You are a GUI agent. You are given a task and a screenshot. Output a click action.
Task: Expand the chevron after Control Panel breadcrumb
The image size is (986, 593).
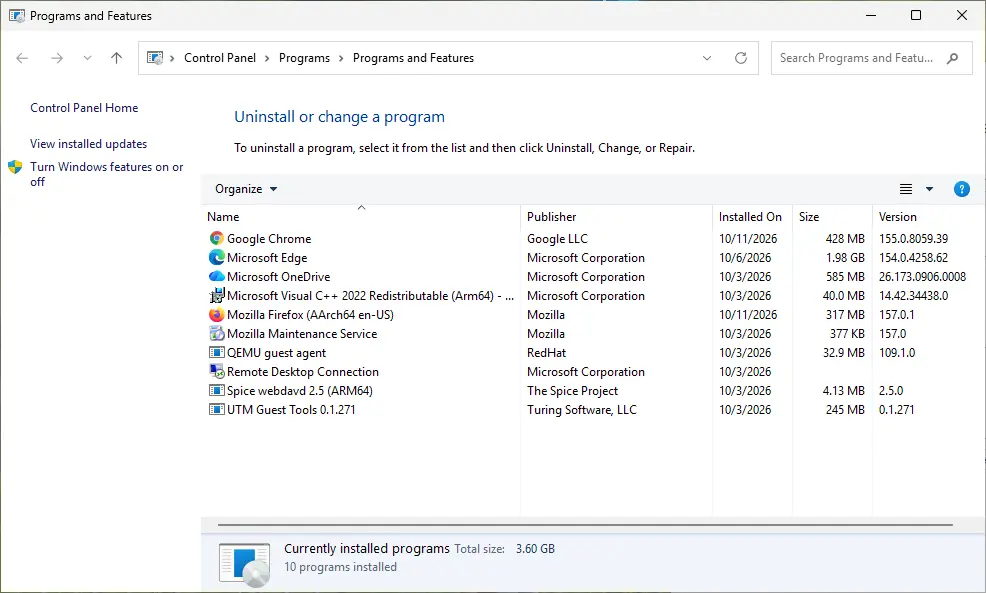267,58
